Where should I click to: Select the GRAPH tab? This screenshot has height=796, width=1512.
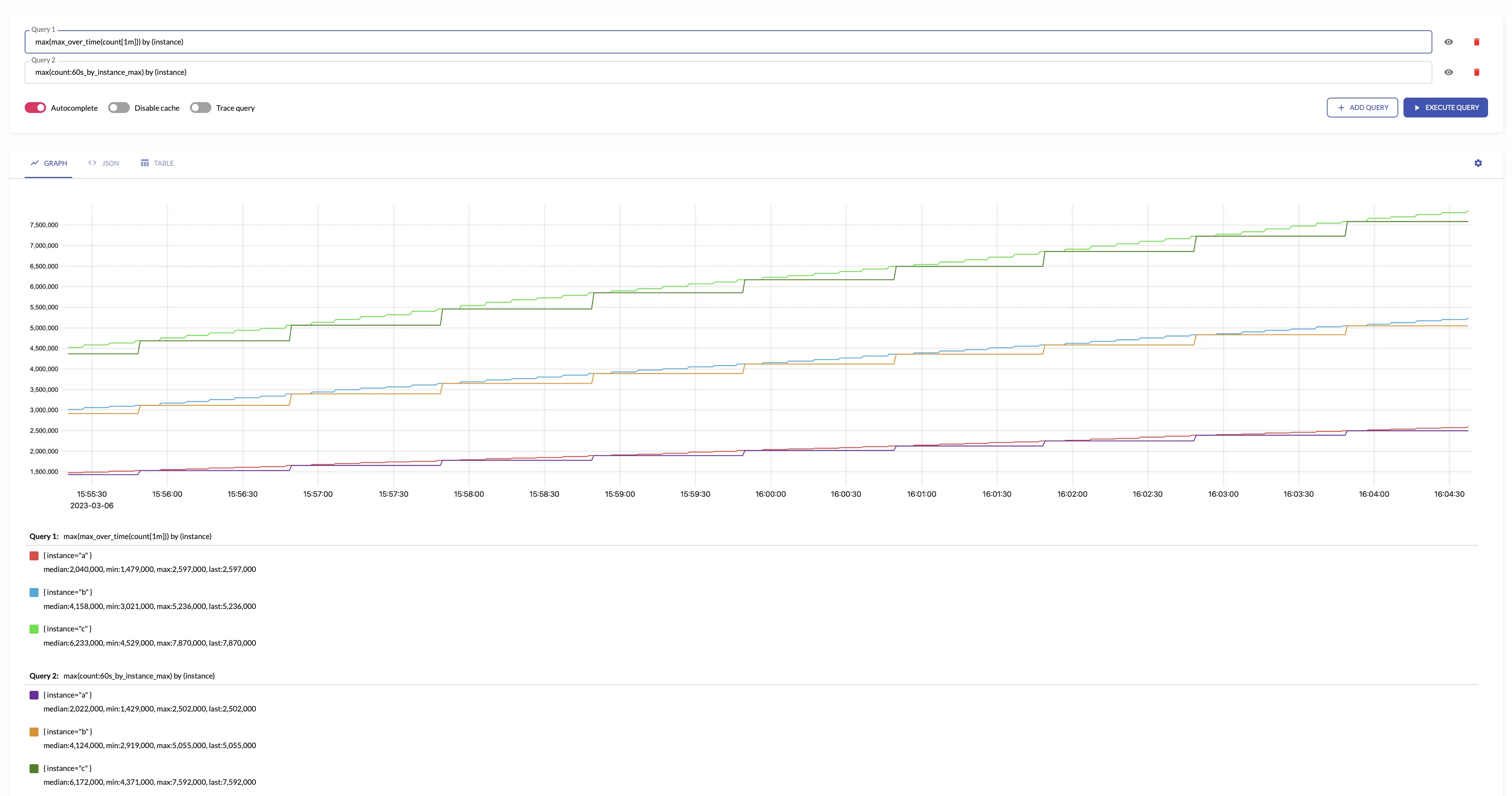coord(49,163)
